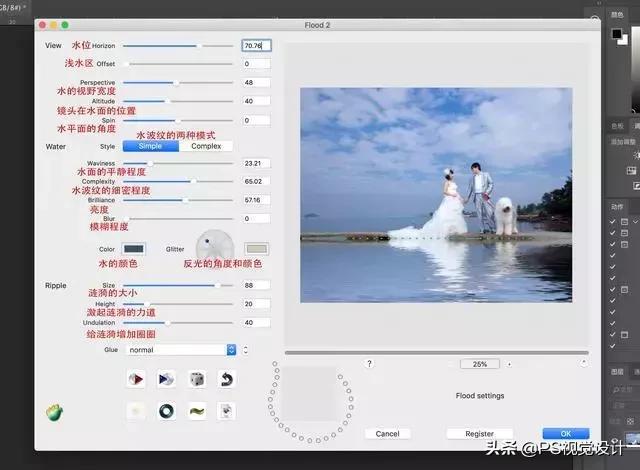Viewport: 640px width, 470px height.
Task: Click the Horizon value field showing 70.76
Action: coord(256,46)
